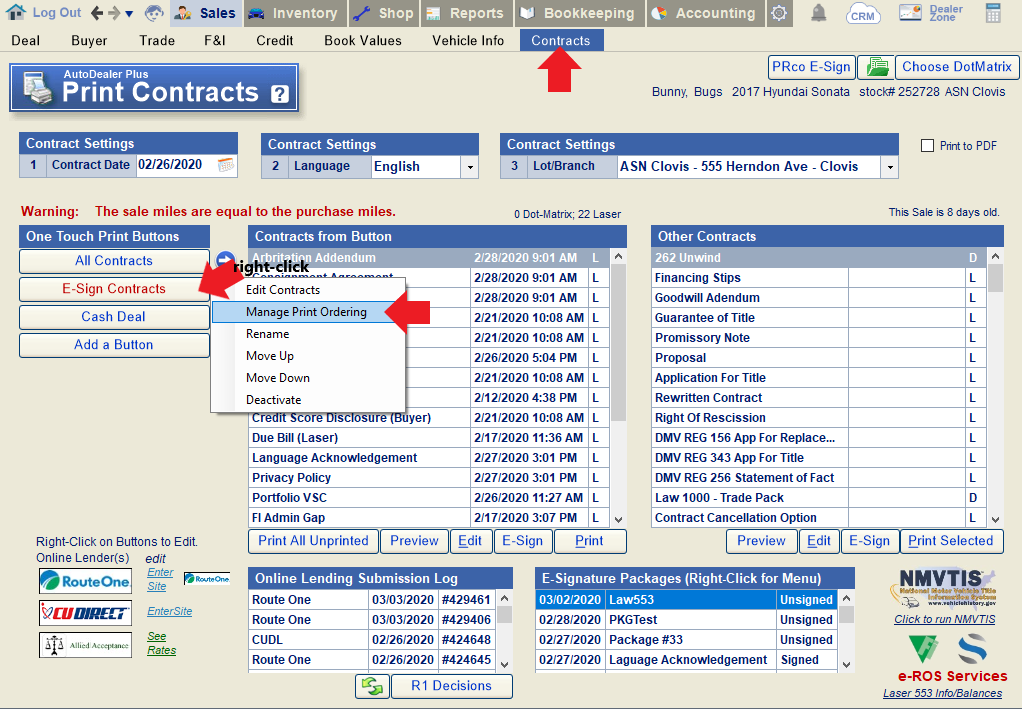Click the blue S e-ROS logo icon
The image size is (1022, 709).
972,650
